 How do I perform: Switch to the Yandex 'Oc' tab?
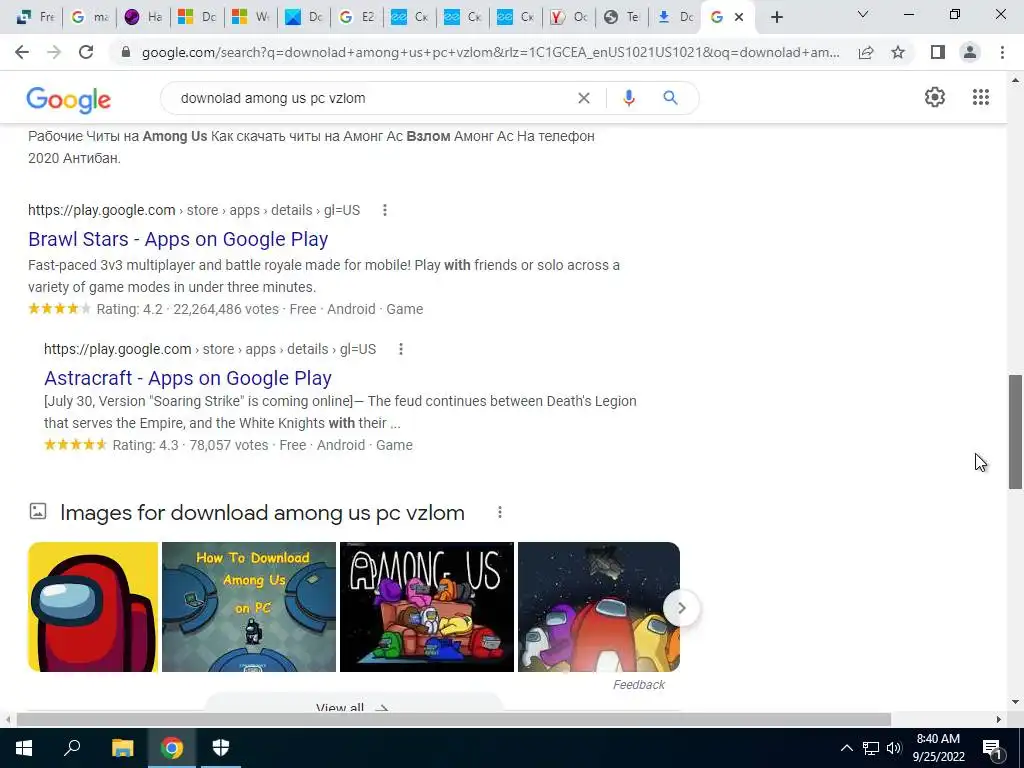coord(569,17)
